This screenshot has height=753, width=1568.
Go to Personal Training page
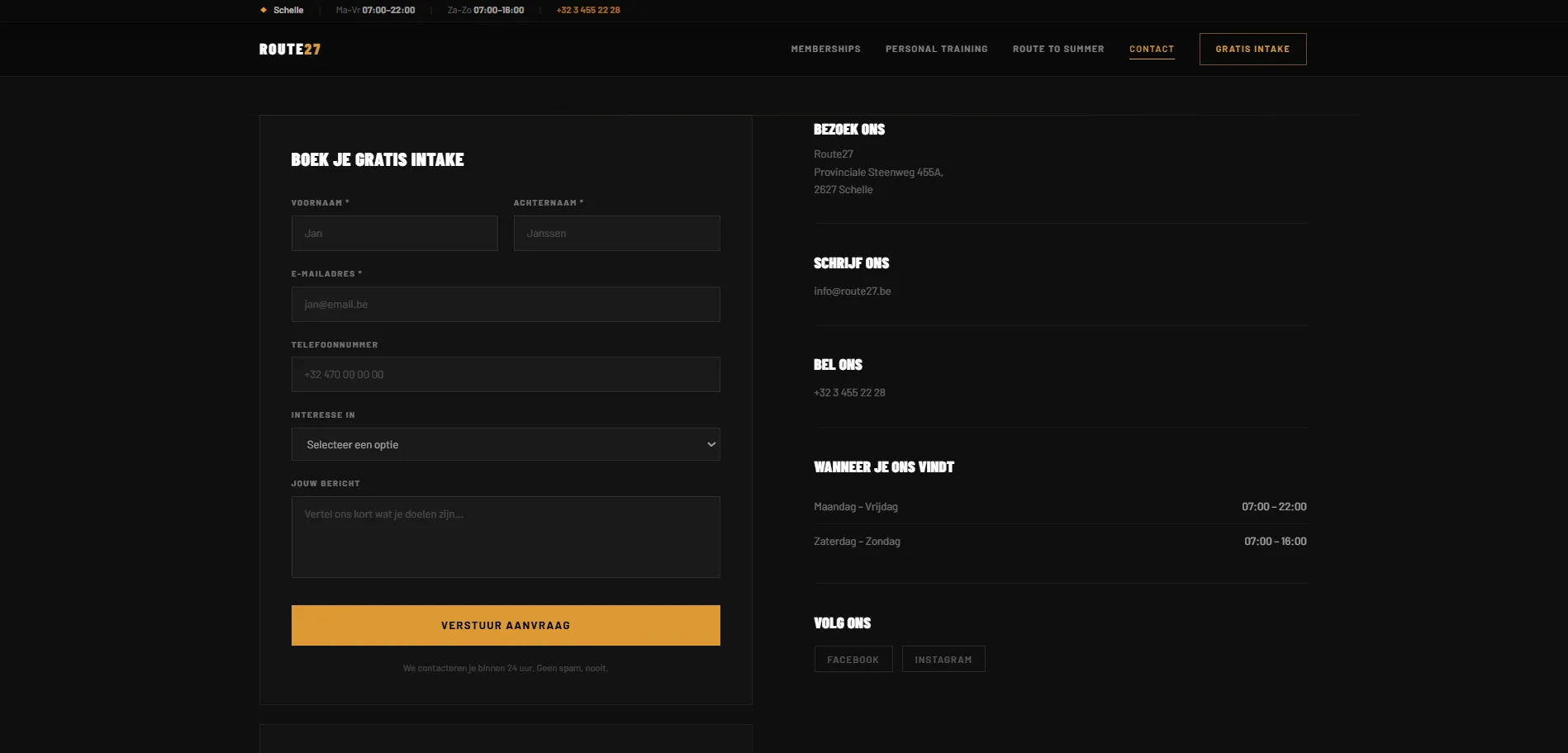[x=936, y=49]
